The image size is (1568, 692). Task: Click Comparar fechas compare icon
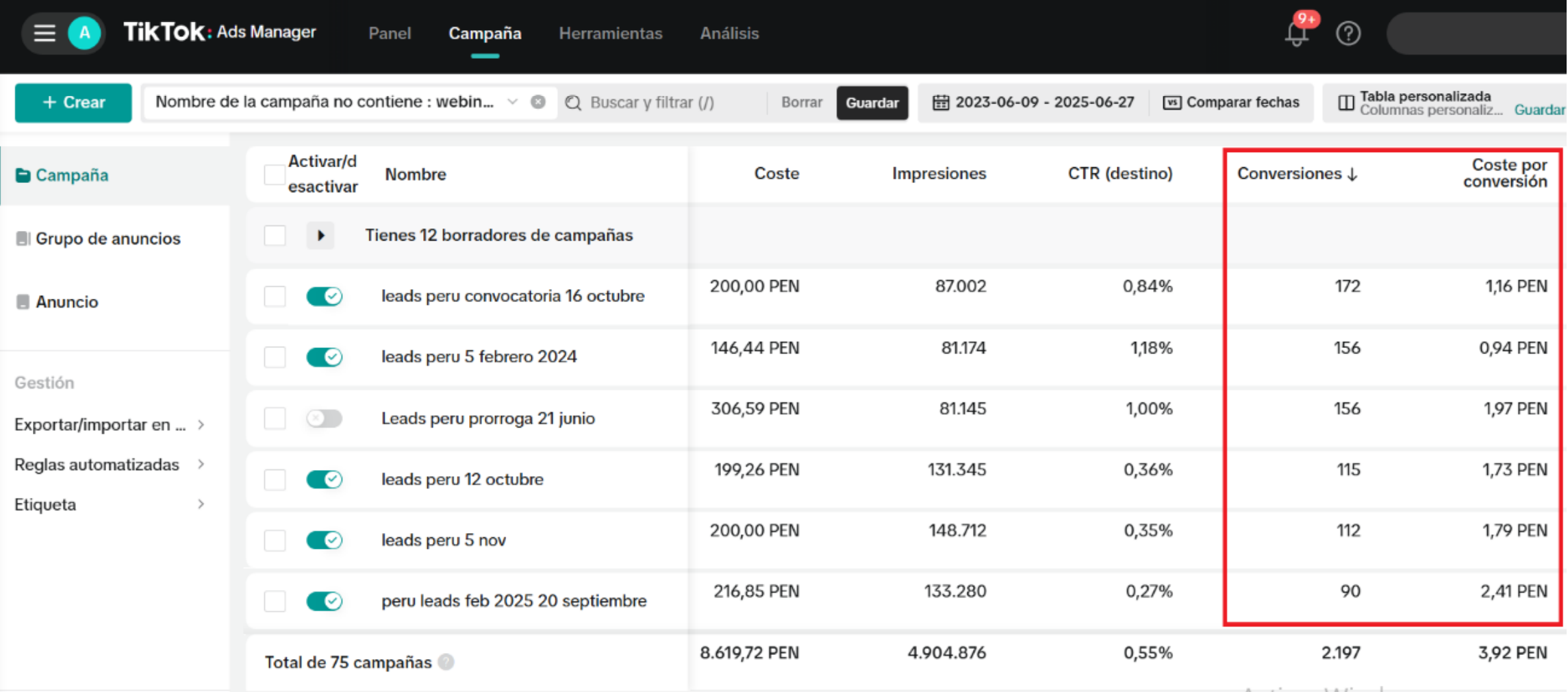[1172, 103]
